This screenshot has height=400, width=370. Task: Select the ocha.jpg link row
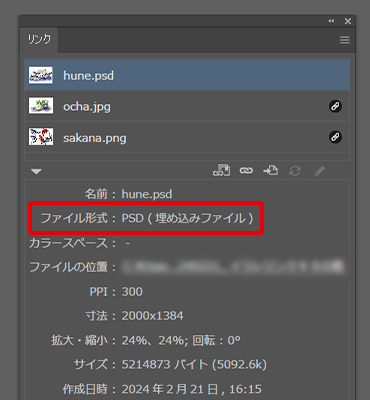[x=187, y=106]
